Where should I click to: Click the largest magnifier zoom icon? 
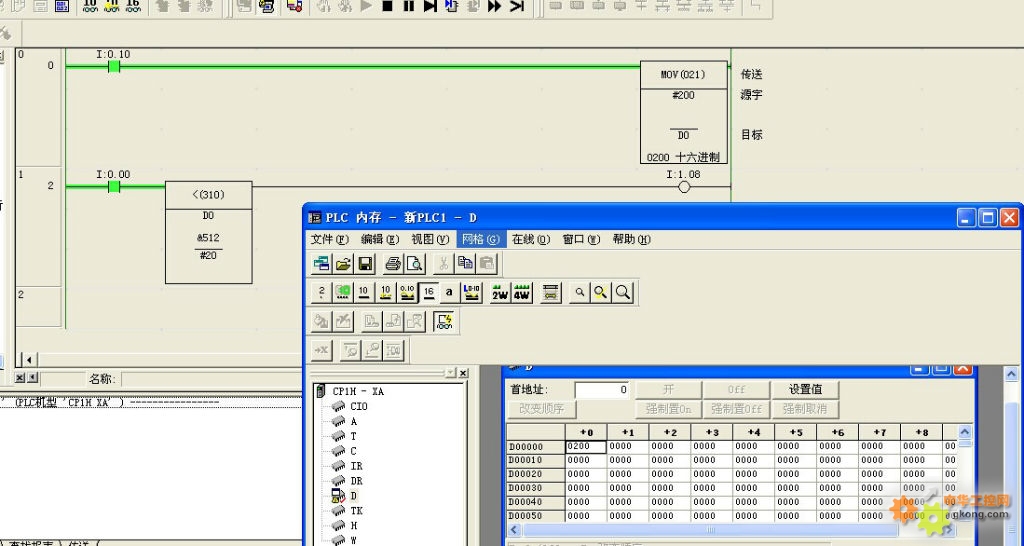point(623,293)
